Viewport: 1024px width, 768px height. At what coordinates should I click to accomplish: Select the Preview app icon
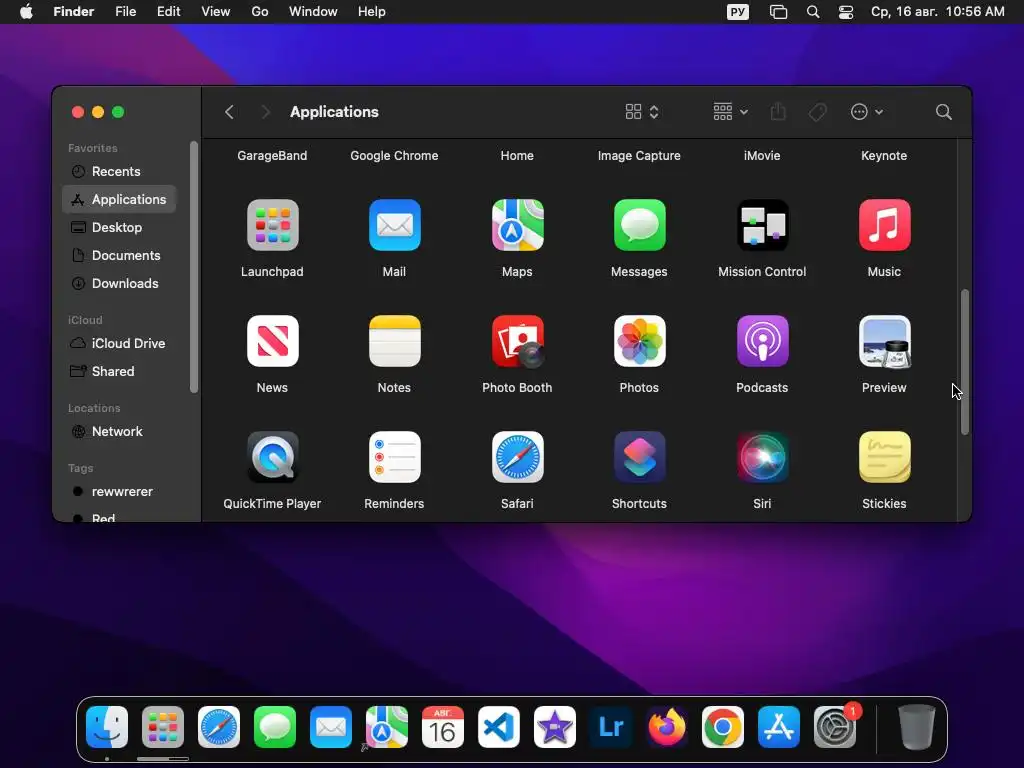coord(884,341)
